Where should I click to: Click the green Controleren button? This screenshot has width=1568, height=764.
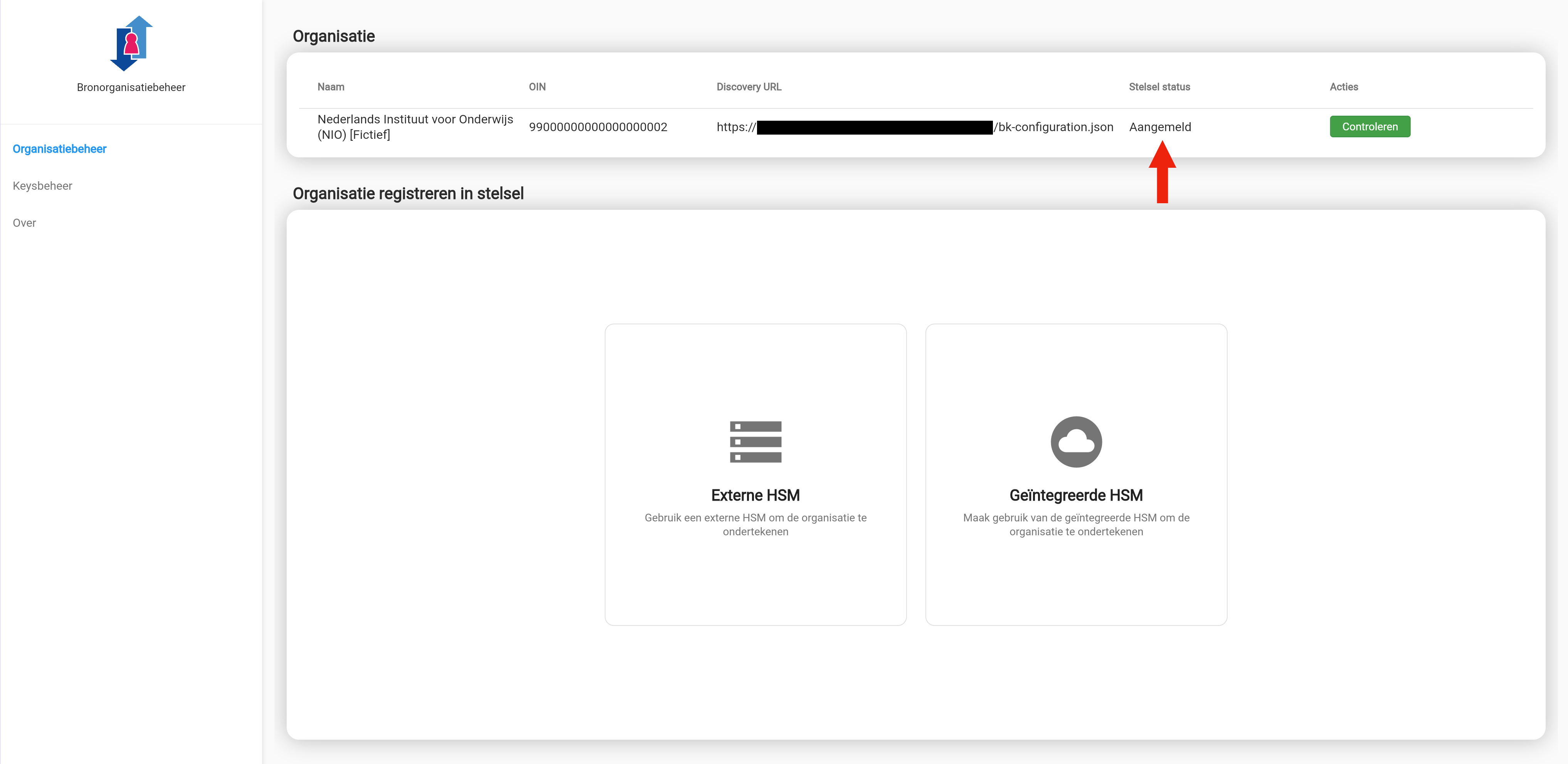pyautogui.click(x=1369, y=126)
